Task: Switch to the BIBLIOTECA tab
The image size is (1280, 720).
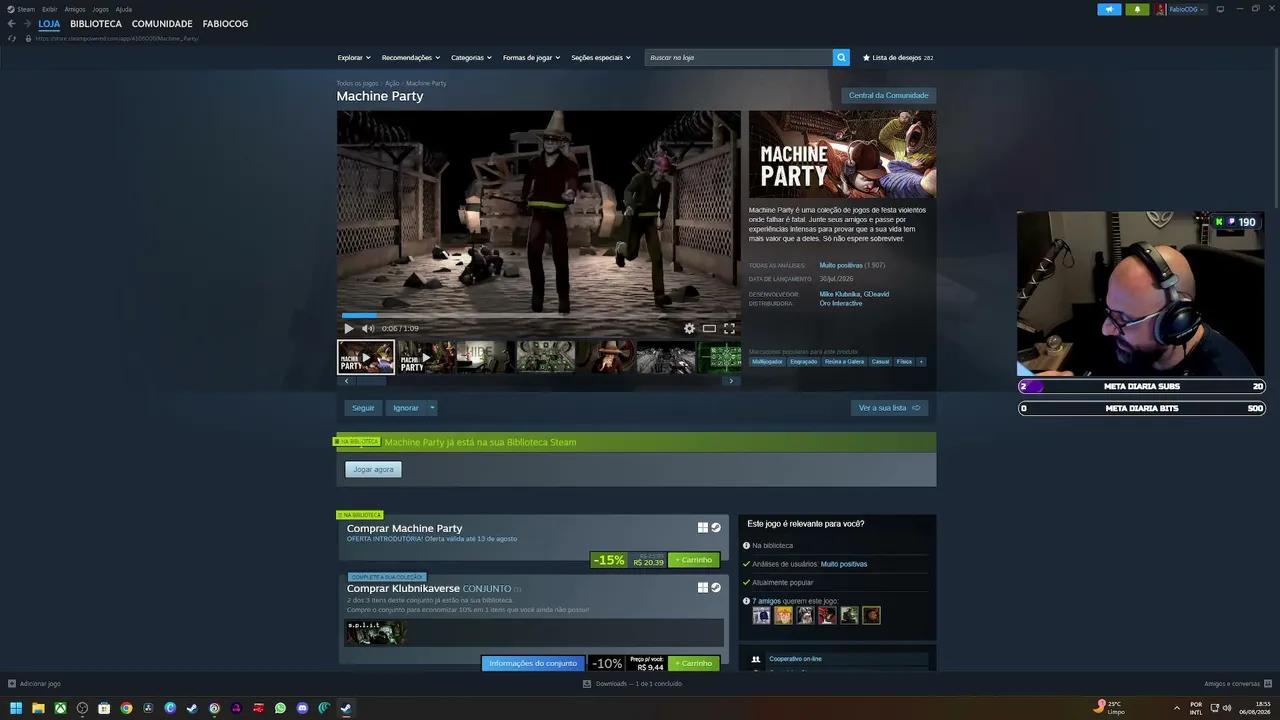Action: click(x=96, y=24)
